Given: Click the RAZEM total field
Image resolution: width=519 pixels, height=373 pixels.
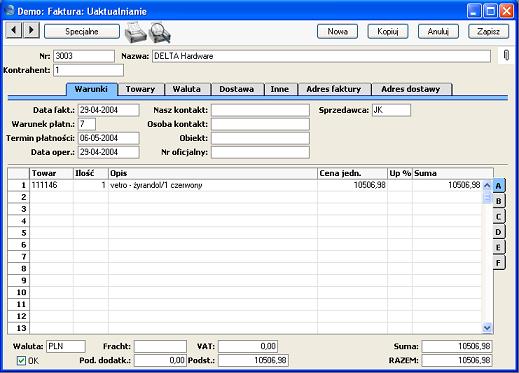Looking at the screenshot, I should tap(457, 360).
